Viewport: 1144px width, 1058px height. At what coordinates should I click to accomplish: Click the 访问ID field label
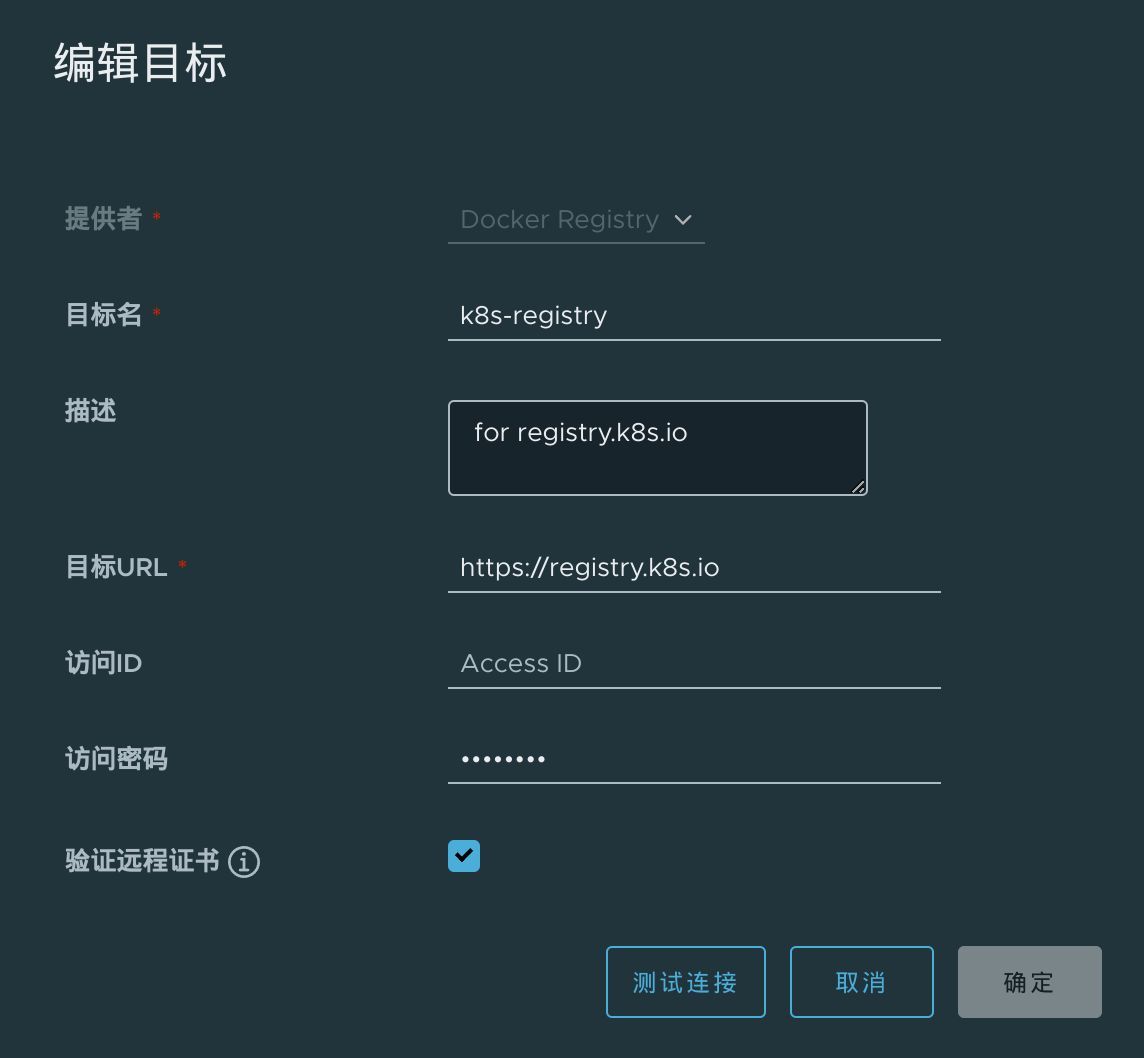click(103, 663)
